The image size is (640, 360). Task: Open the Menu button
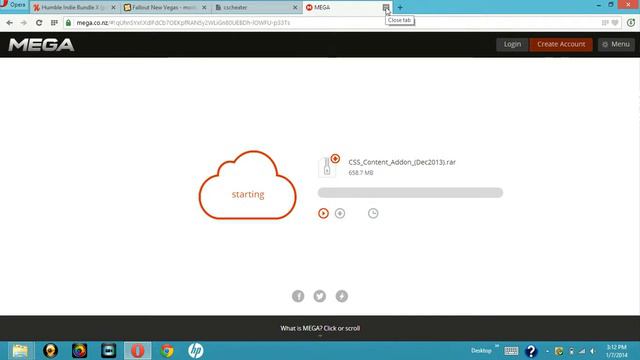tap(616, 44)
